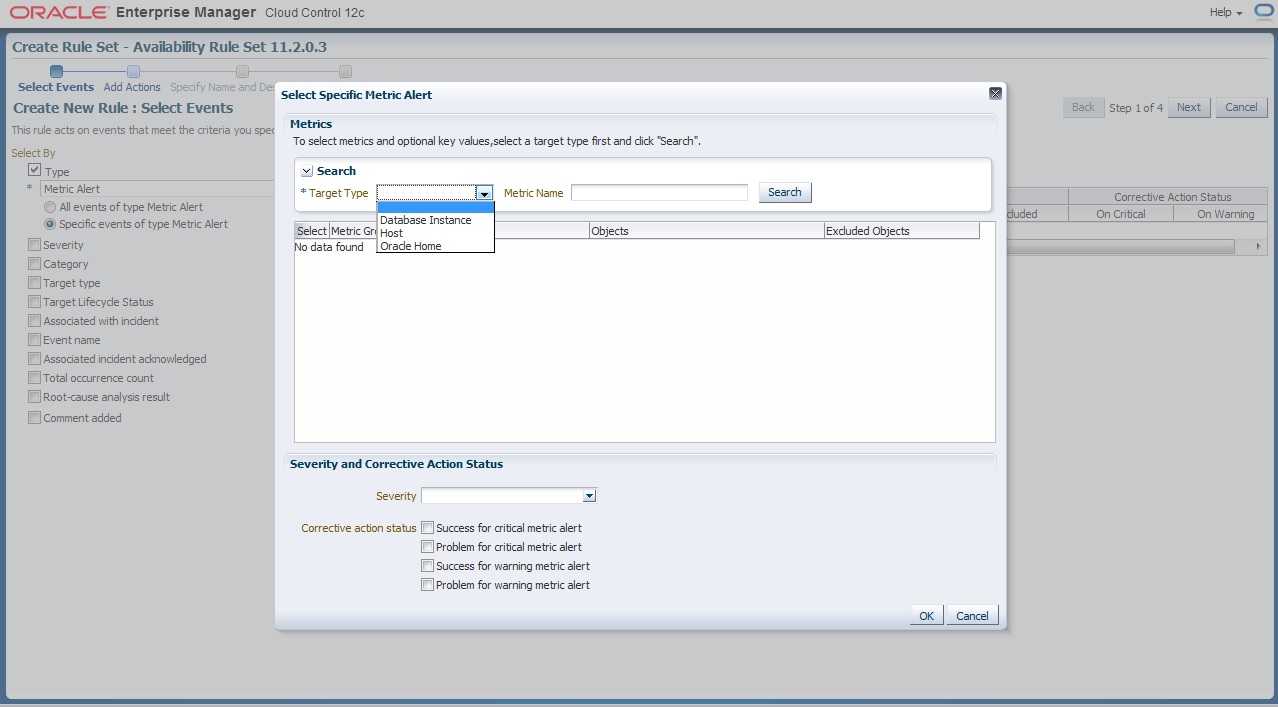Close the Select Specific Metric Alert dialog

pos(995,94)
